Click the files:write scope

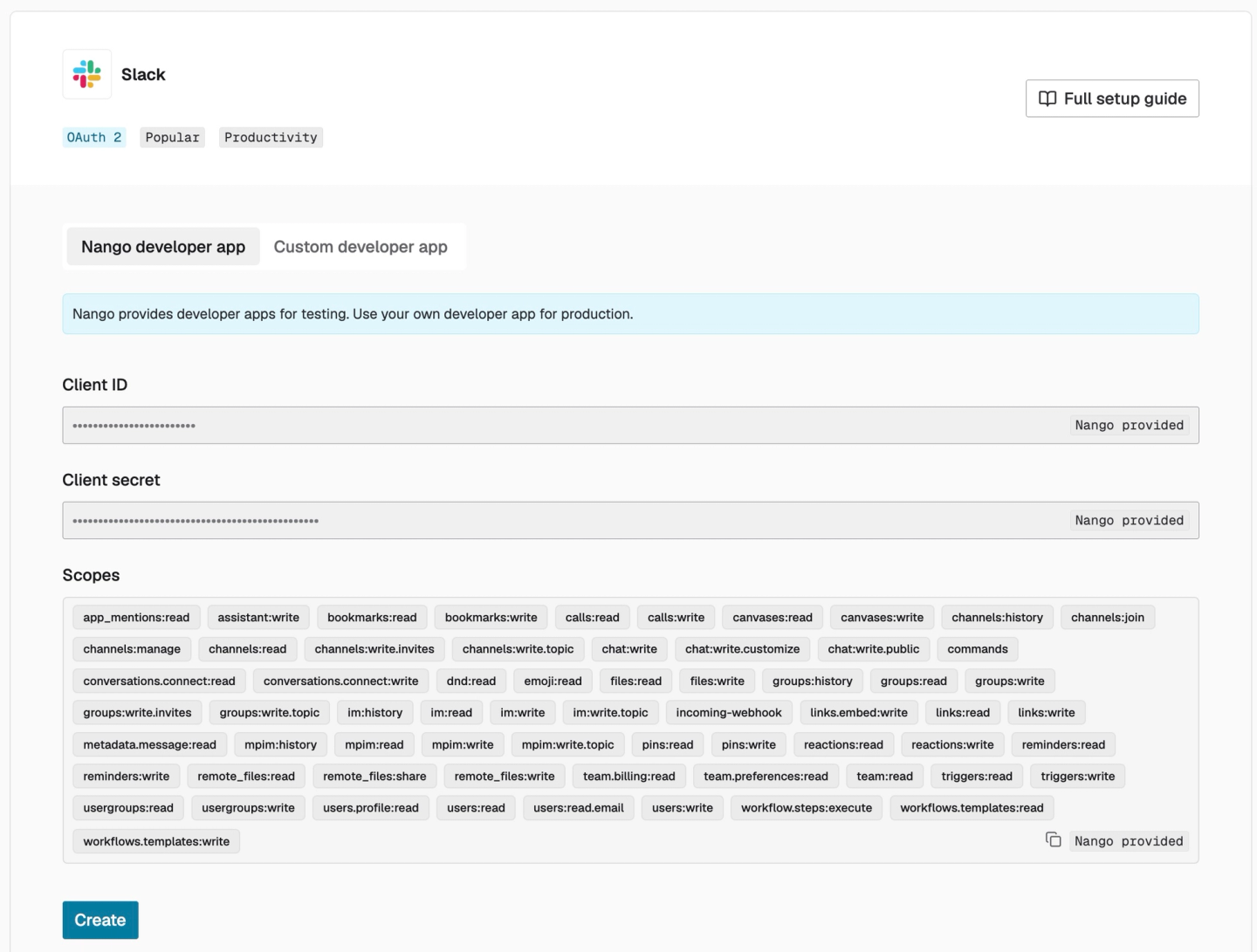pos(718,681)
